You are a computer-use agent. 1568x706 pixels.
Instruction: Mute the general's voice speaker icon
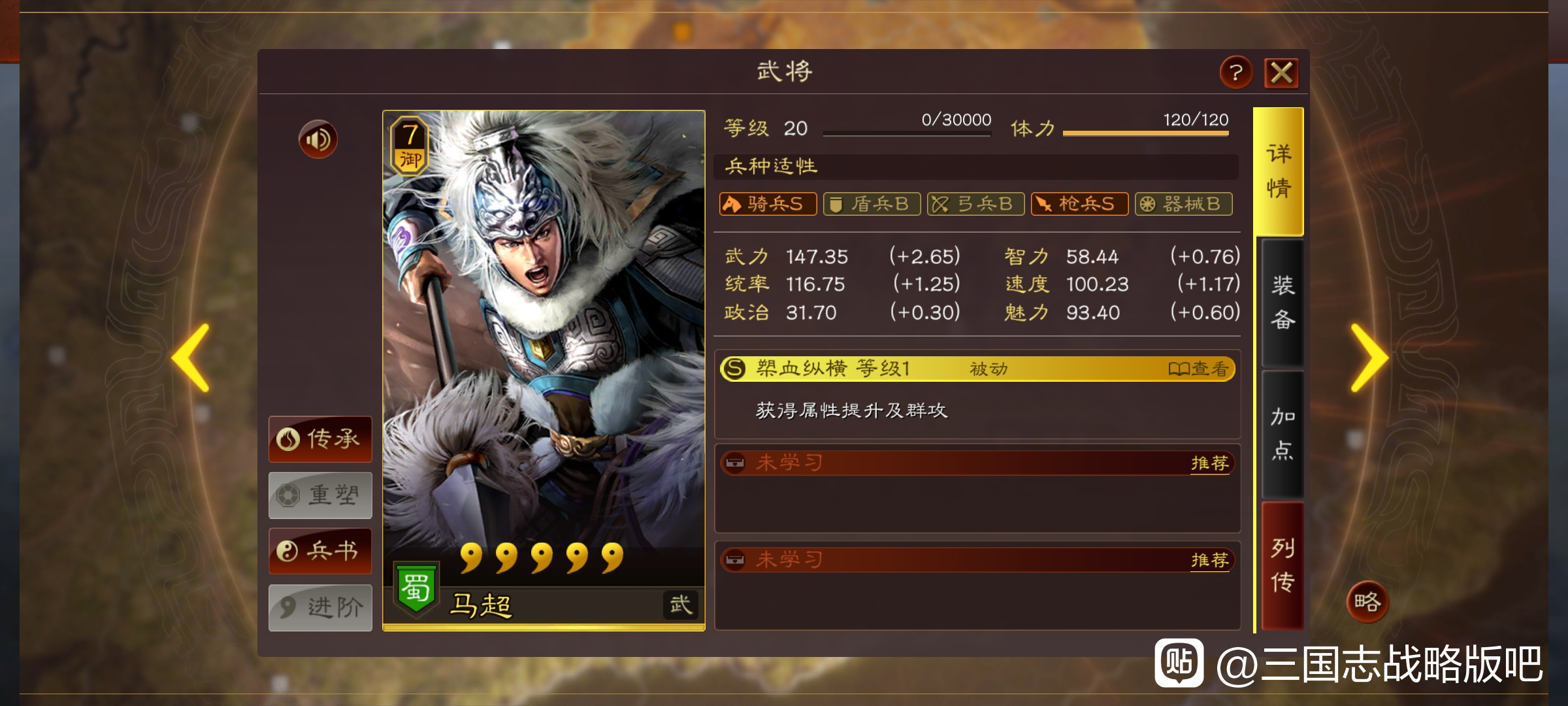point(318,139)
